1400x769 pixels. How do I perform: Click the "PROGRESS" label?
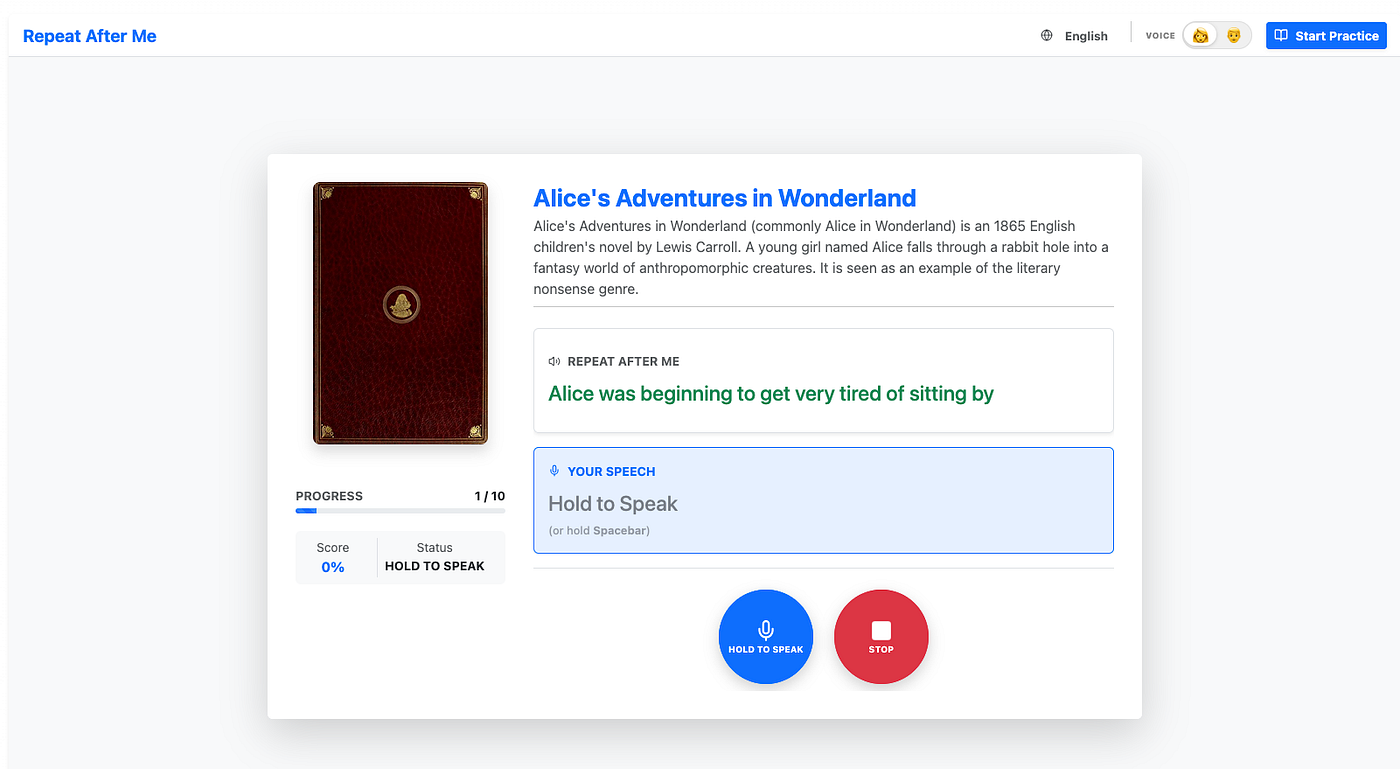[329, 496]
